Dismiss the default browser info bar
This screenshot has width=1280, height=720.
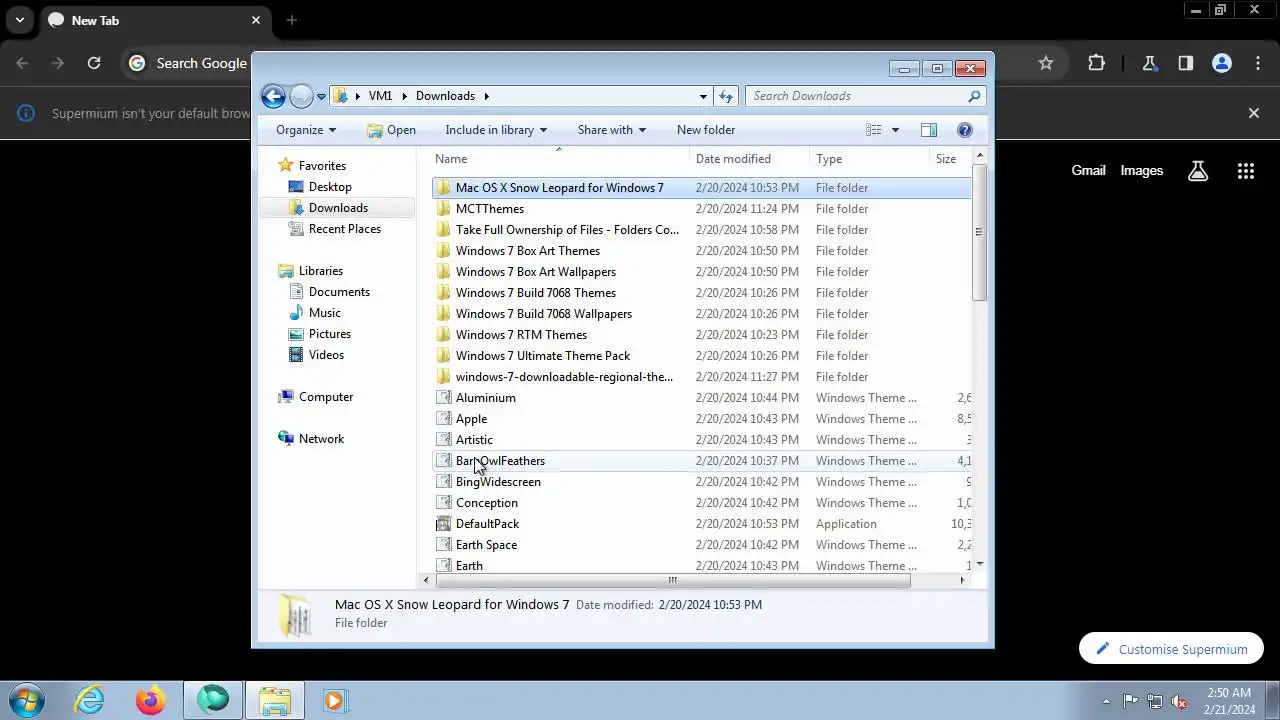(x=1254, y=113)
